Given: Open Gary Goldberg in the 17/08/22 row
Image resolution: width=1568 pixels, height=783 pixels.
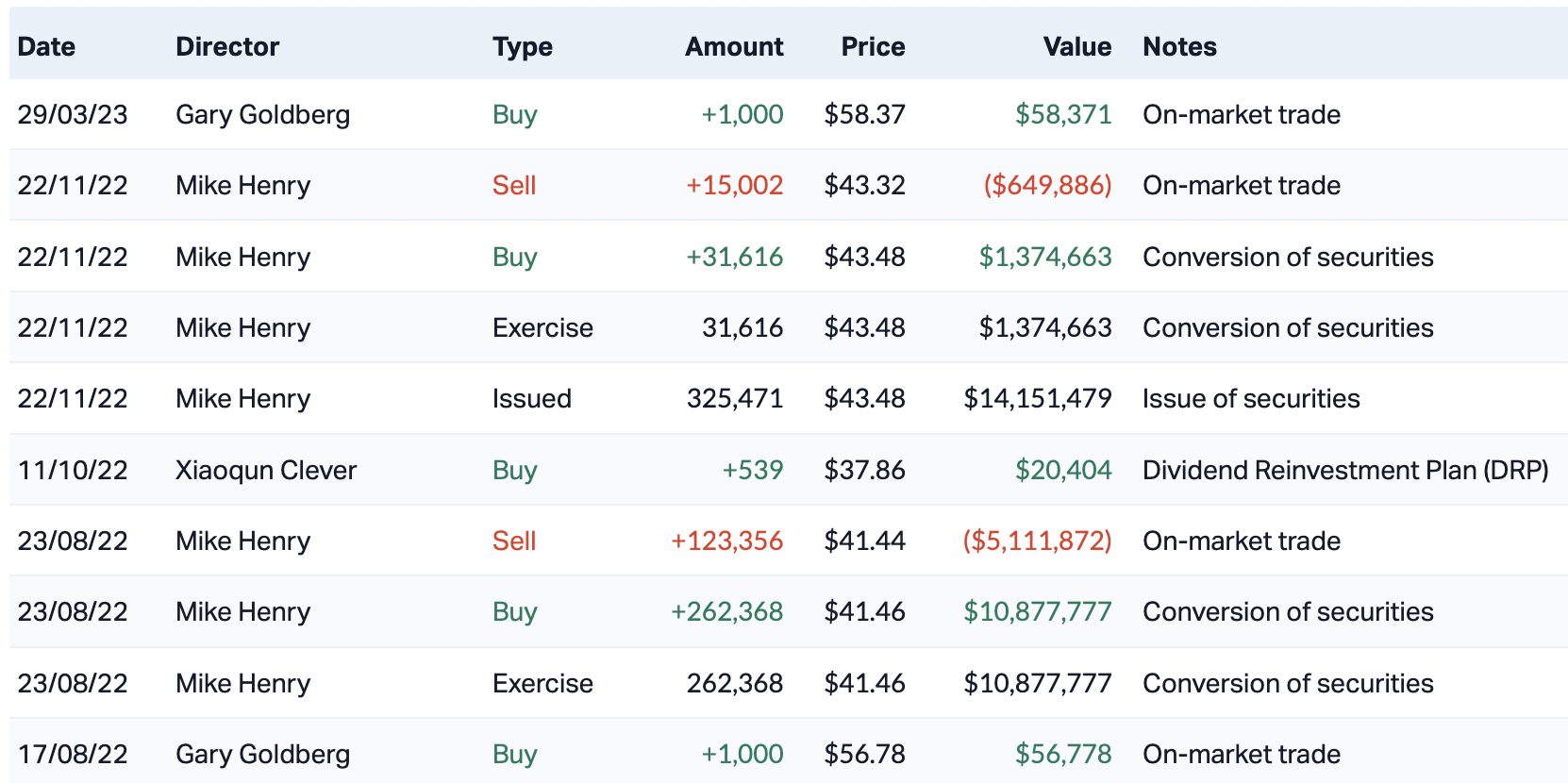Looking at the screenshot, I should coord(262,754).
